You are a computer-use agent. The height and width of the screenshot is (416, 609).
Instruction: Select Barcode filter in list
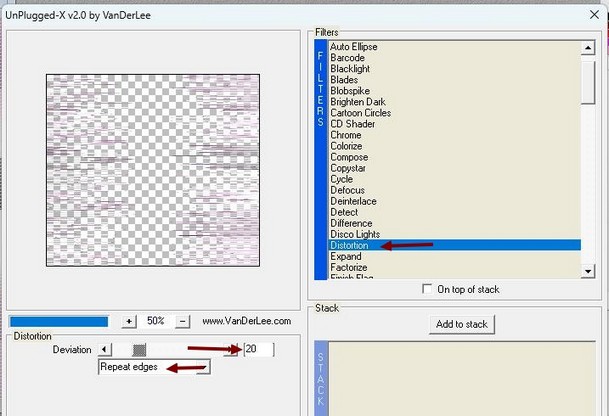coord(347,57)
